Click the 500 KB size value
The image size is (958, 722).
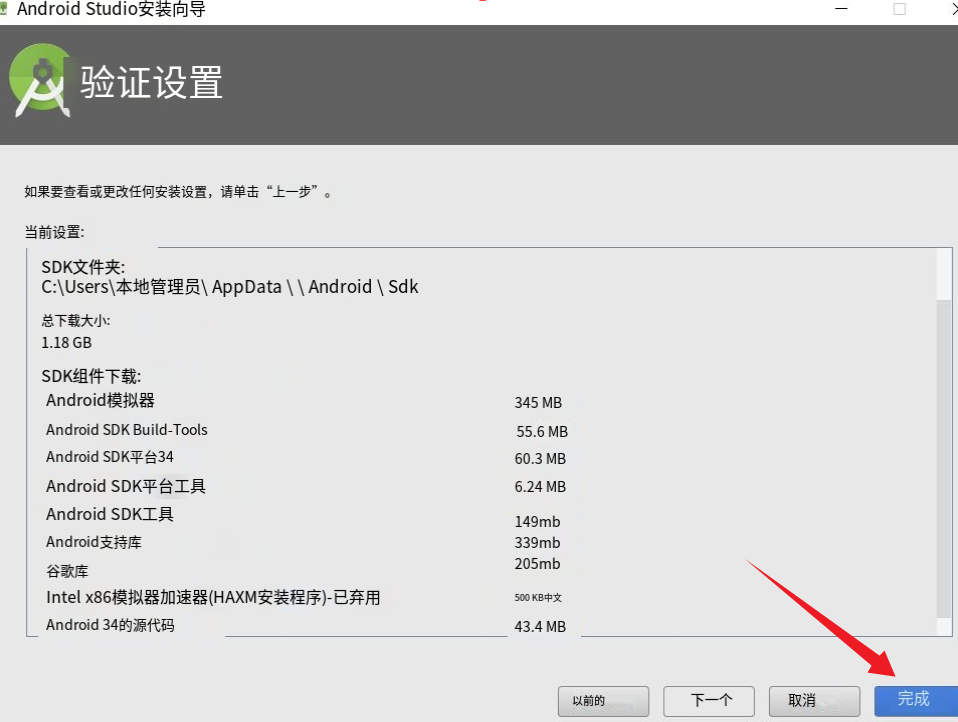tap(538, 597)
